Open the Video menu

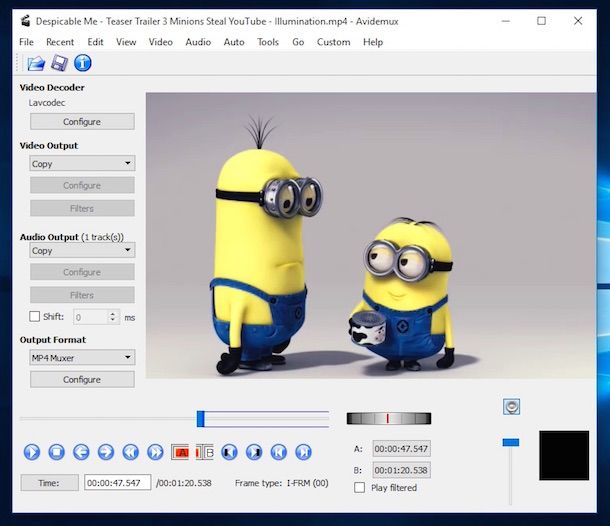(161, 42)
